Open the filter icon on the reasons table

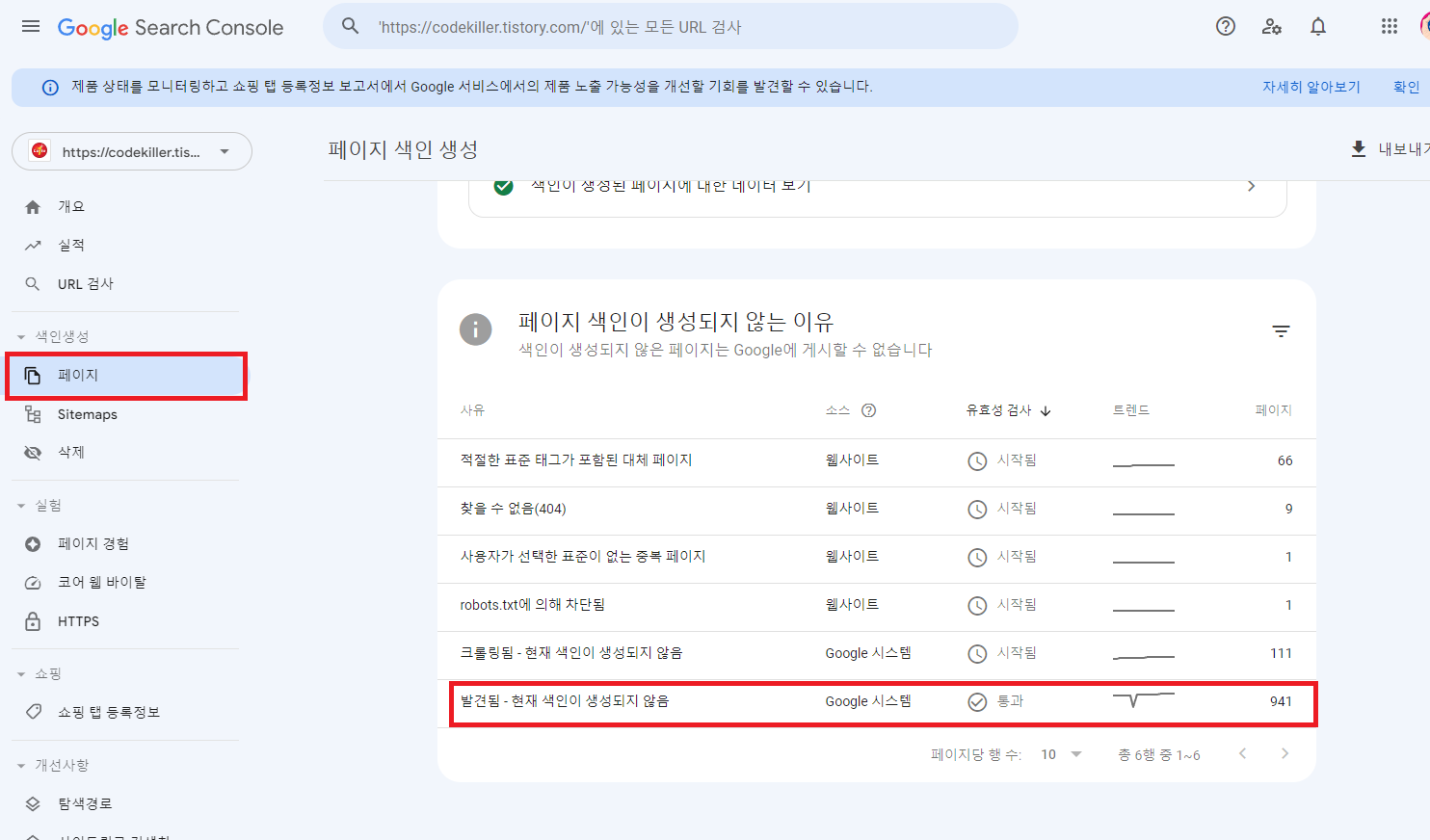click(x=1281, y=330)
